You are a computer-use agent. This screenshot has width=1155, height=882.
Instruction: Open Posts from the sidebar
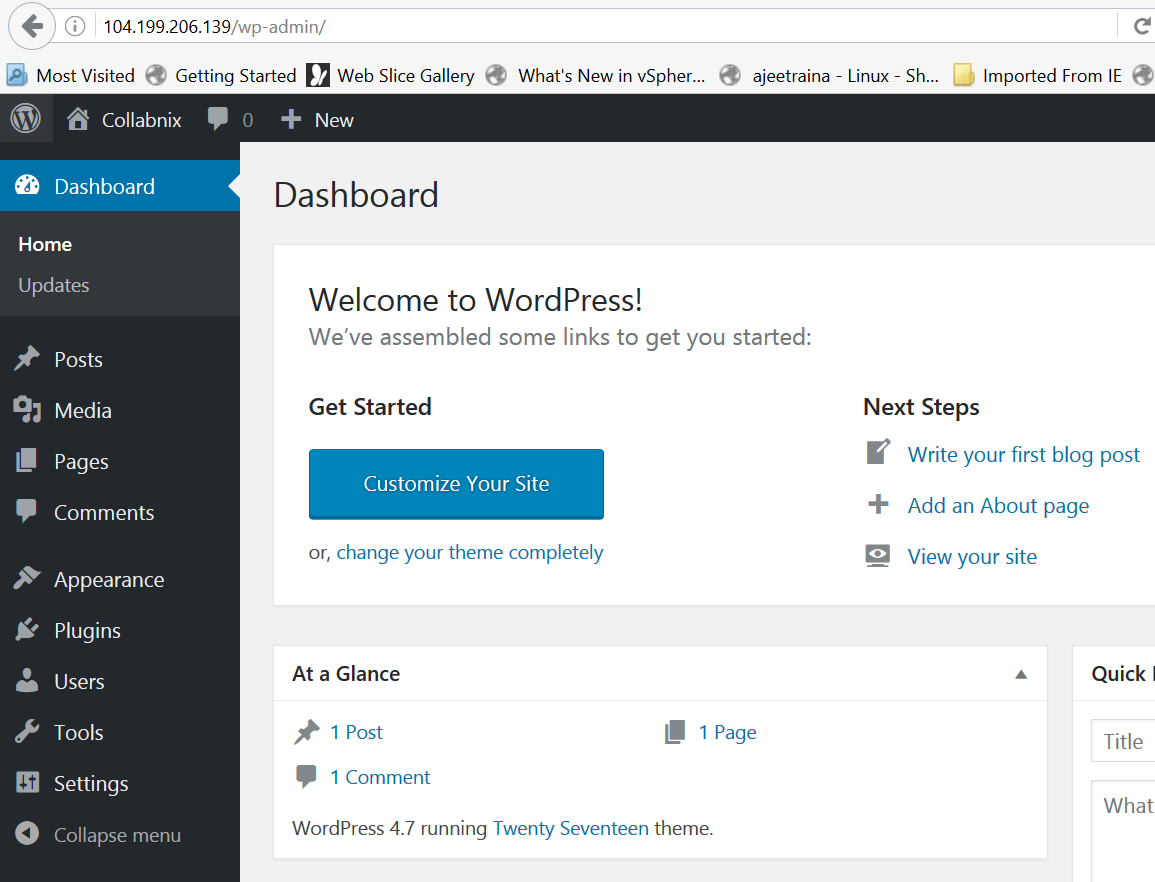click(x=78, y=360)
